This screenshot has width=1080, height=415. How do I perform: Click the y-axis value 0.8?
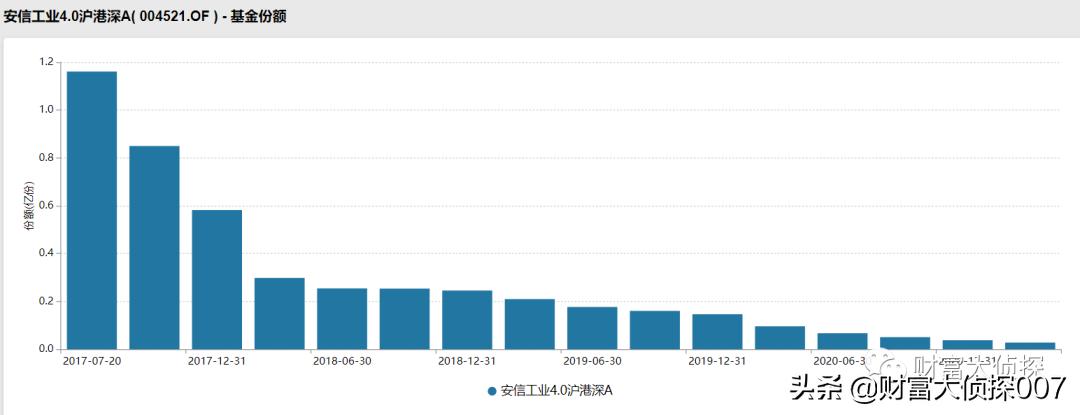pos(46,158)
